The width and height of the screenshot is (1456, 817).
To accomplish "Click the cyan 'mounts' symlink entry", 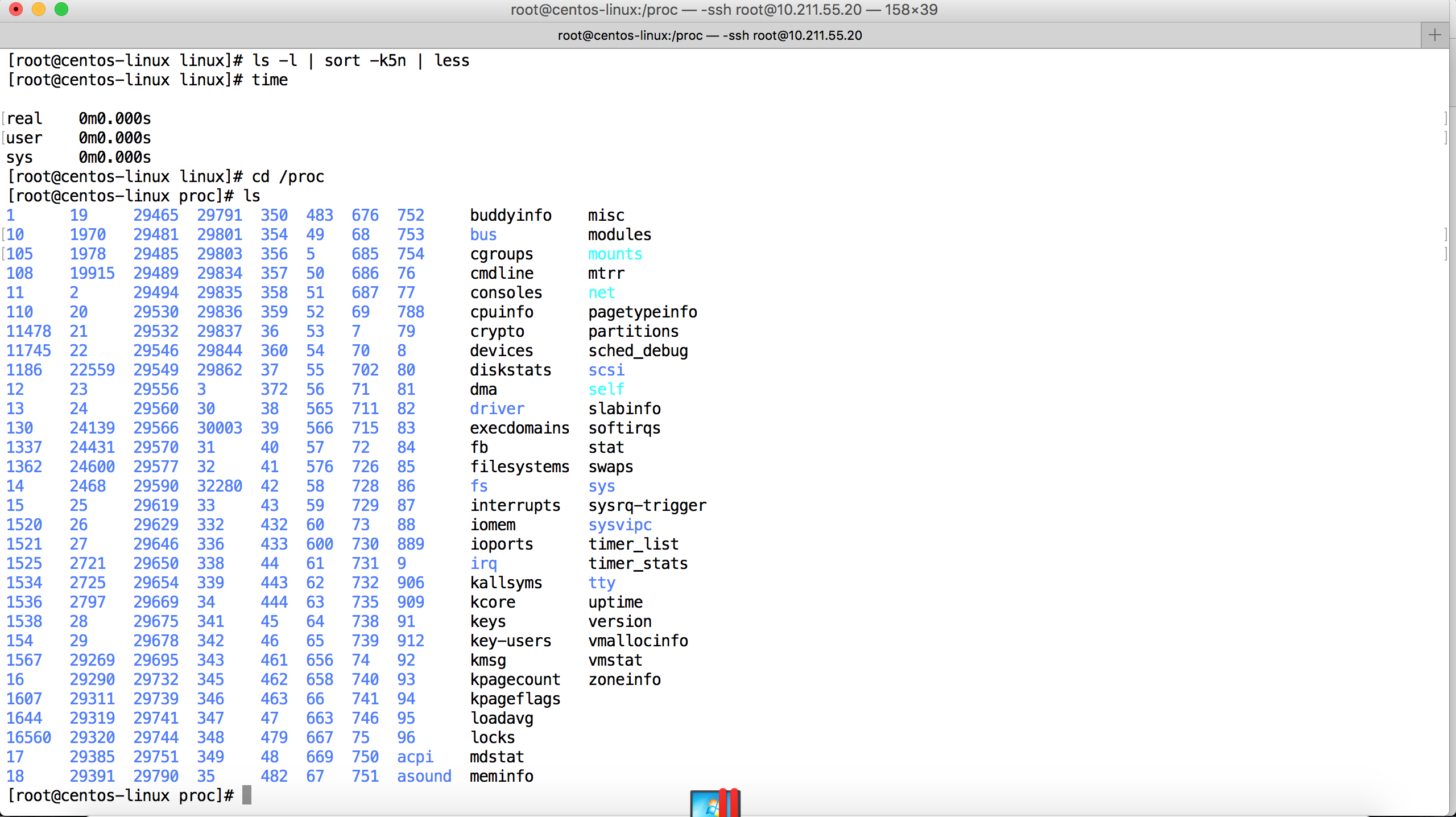I will [x=615, y=254].
